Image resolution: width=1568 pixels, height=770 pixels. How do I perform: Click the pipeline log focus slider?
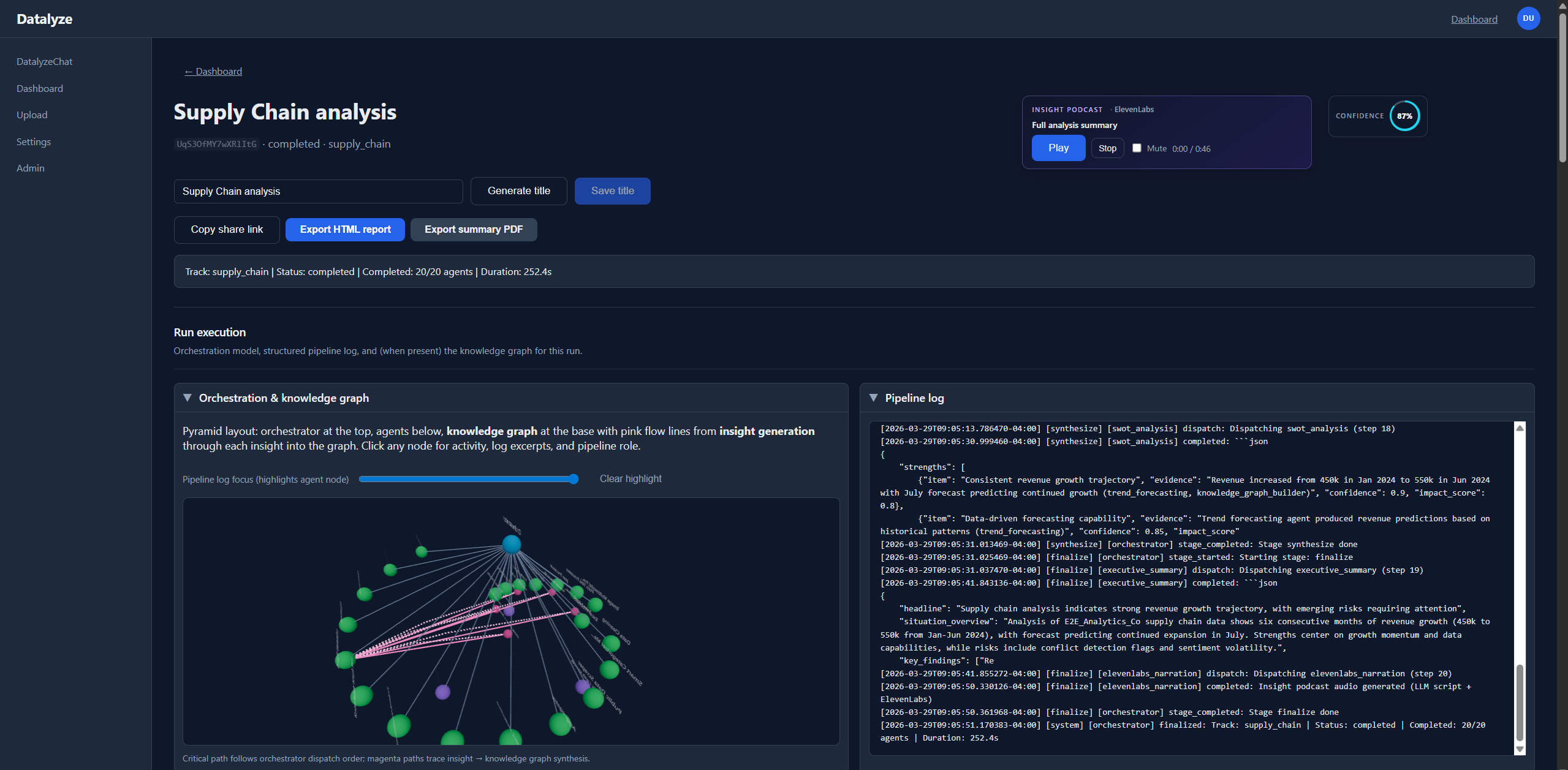point(469,479)
